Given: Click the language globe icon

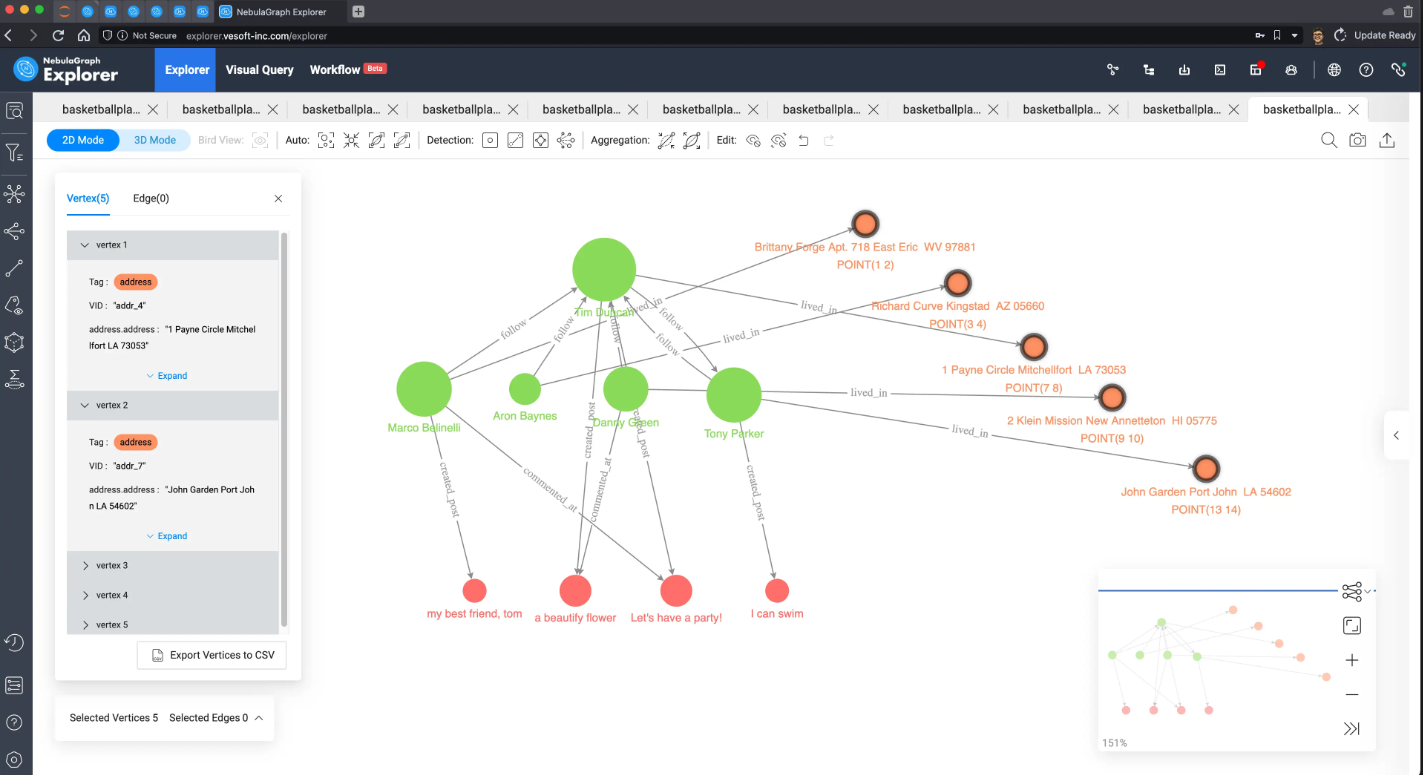Looking at the screenshot, I should (1334, 70).
